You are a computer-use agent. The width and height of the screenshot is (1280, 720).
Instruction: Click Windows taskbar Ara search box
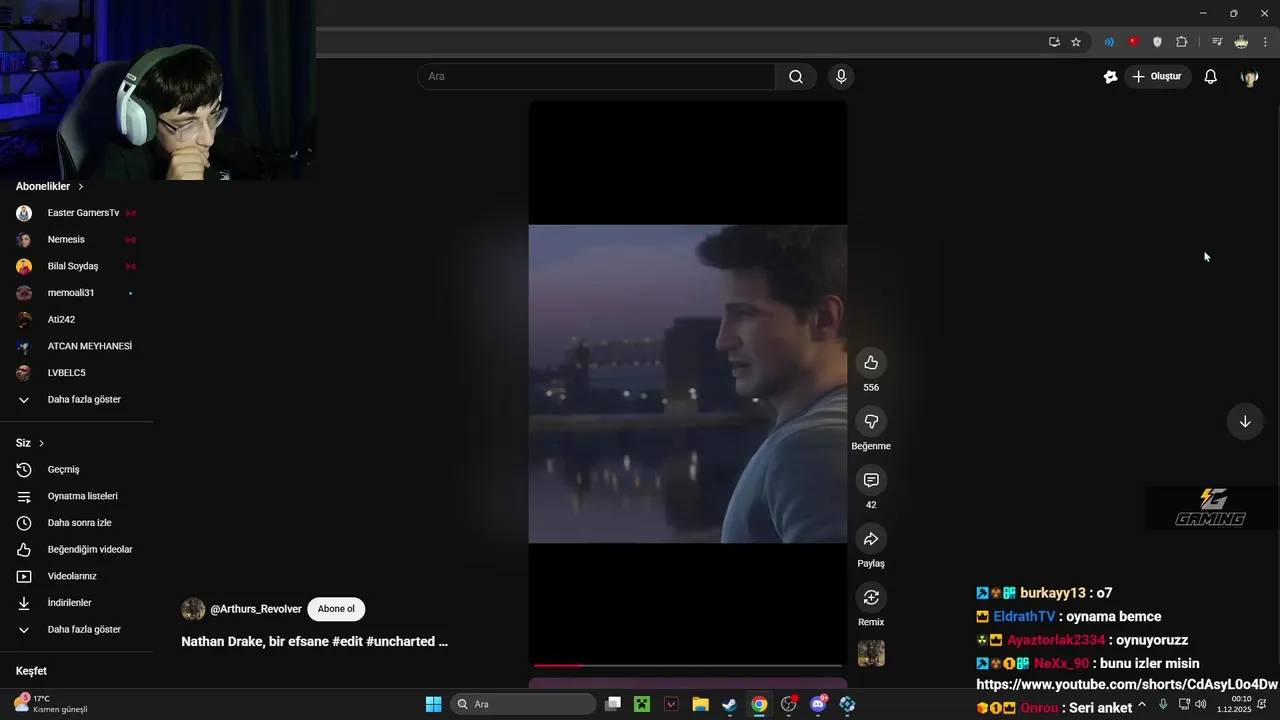pos(522,704)
